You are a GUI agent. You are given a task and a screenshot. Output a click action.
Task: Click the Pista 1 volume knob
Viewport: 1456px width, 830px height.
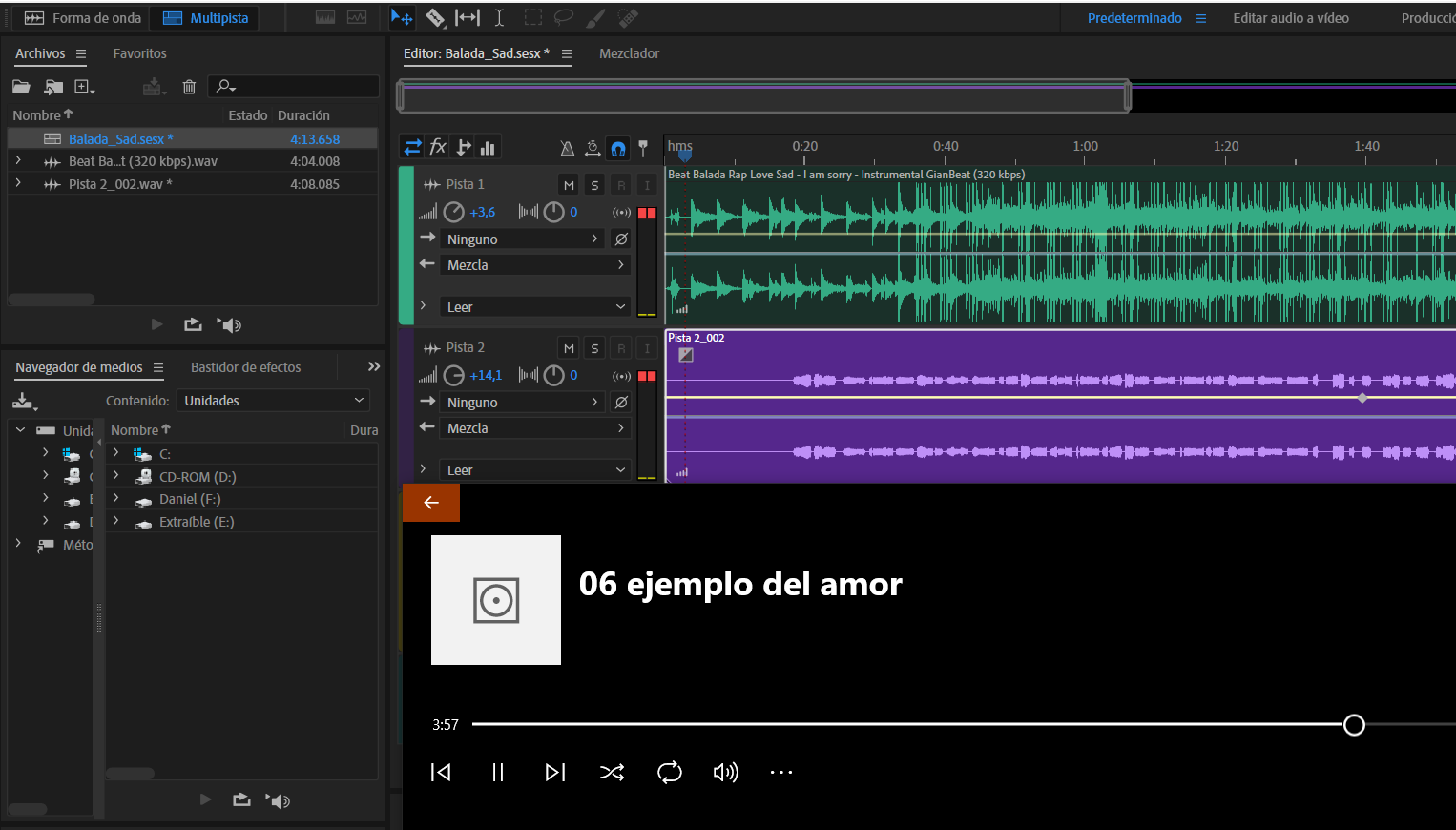454,213
